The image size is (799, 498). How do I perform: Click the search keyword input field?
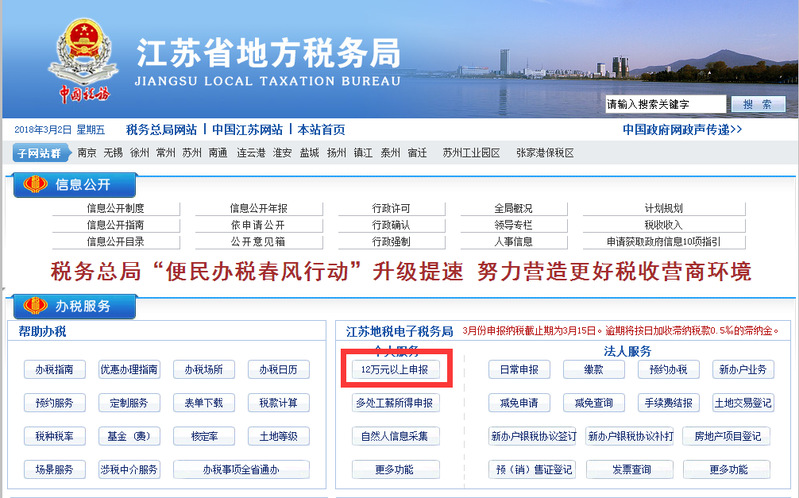(x=665, y=104)
